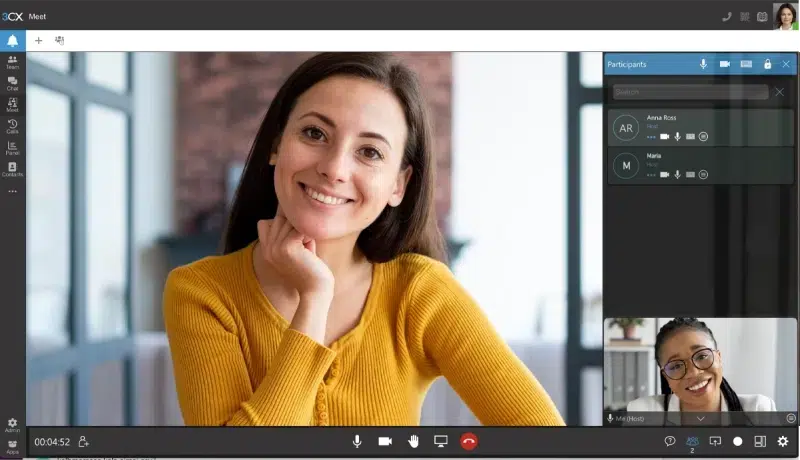Mute your microphone in bottom toolbar
This screenshot has width=800, height=460.
coord(357,441)
